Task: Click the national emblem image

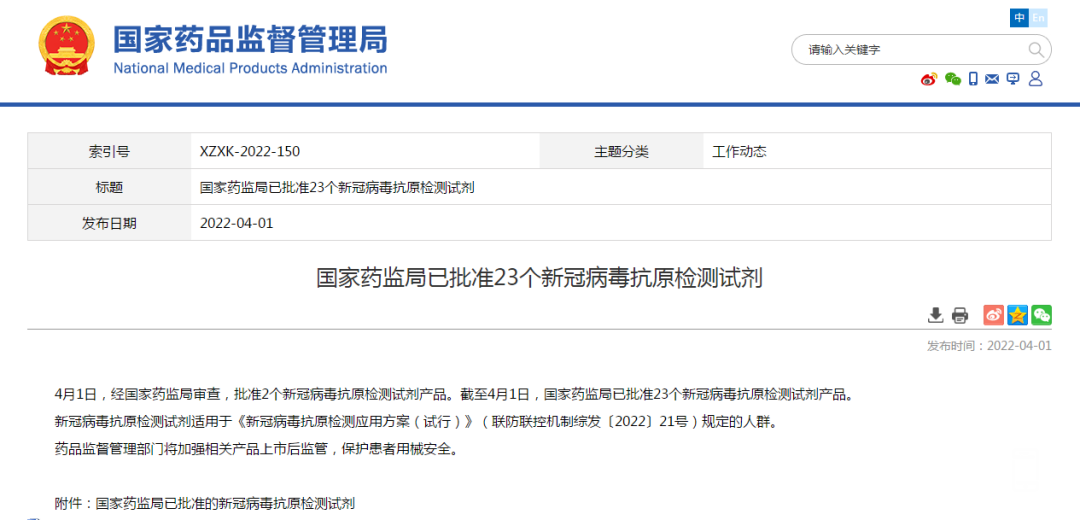Action: pyautogui.click(x=67, y=47)
